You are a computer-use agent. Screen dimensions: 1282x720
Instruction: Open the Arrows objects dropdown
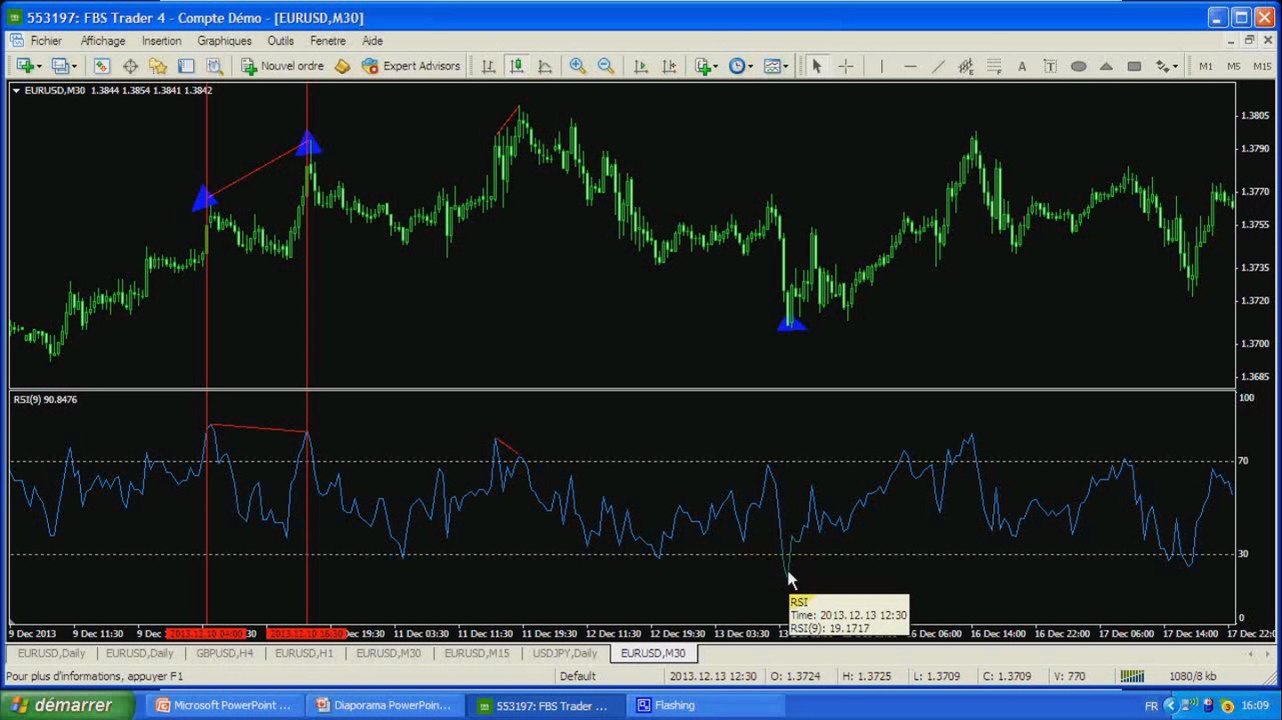[1166, 66]
